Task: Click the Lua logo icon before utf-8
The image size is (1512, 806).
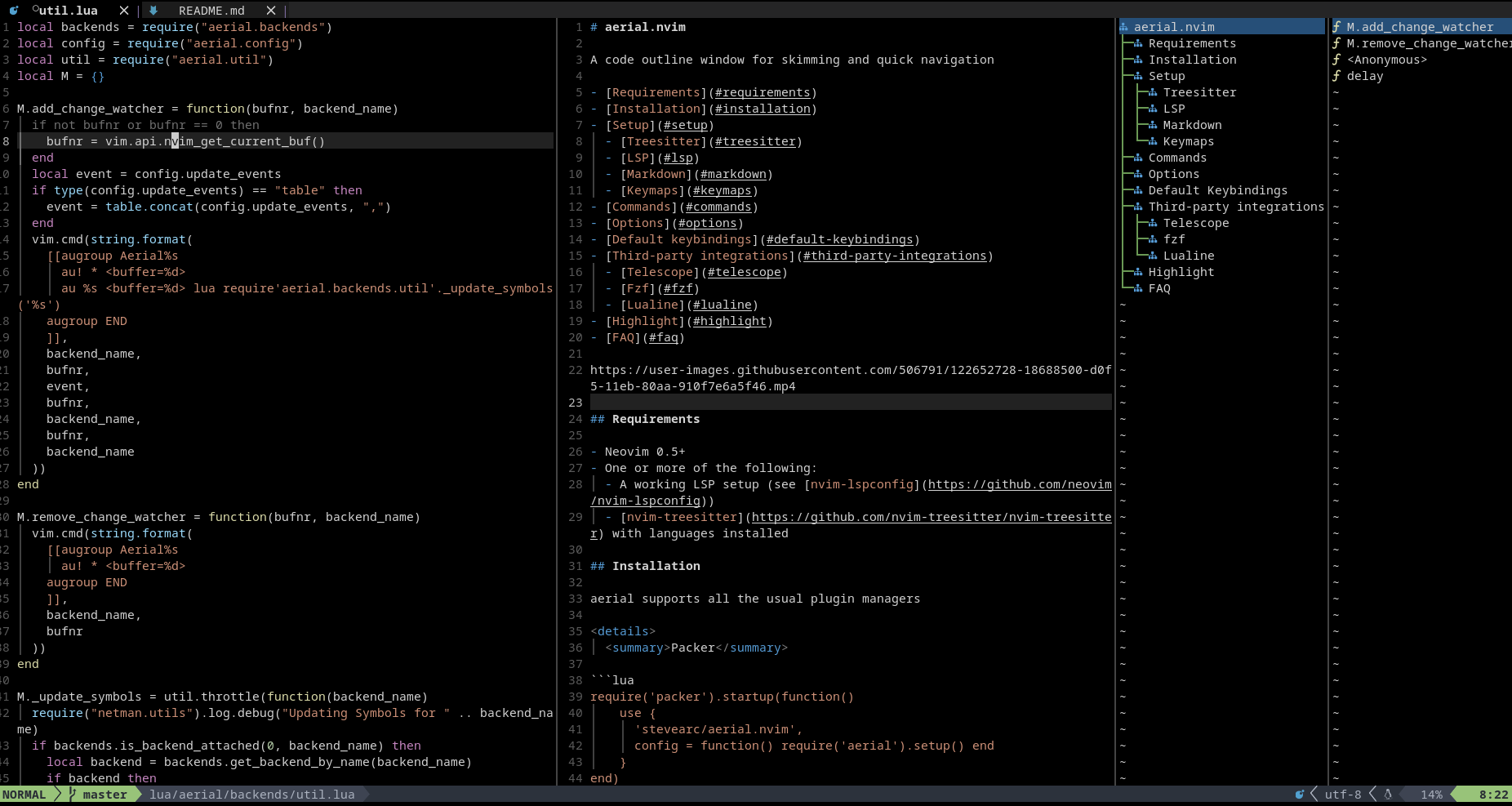Action: (1300, 794)
